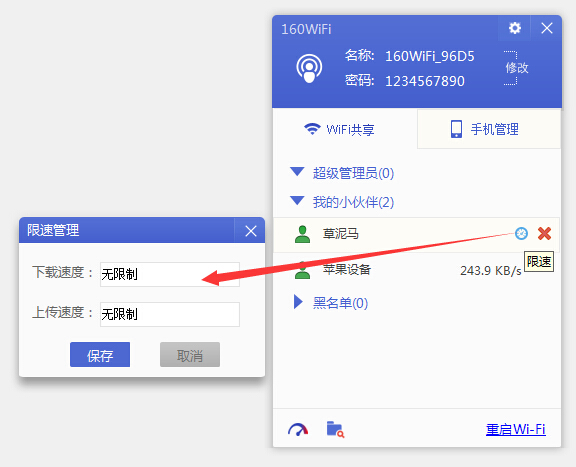Expand the 黑名单(0) group
Viewport: 576px width, 467px height.
pos(298,302)
